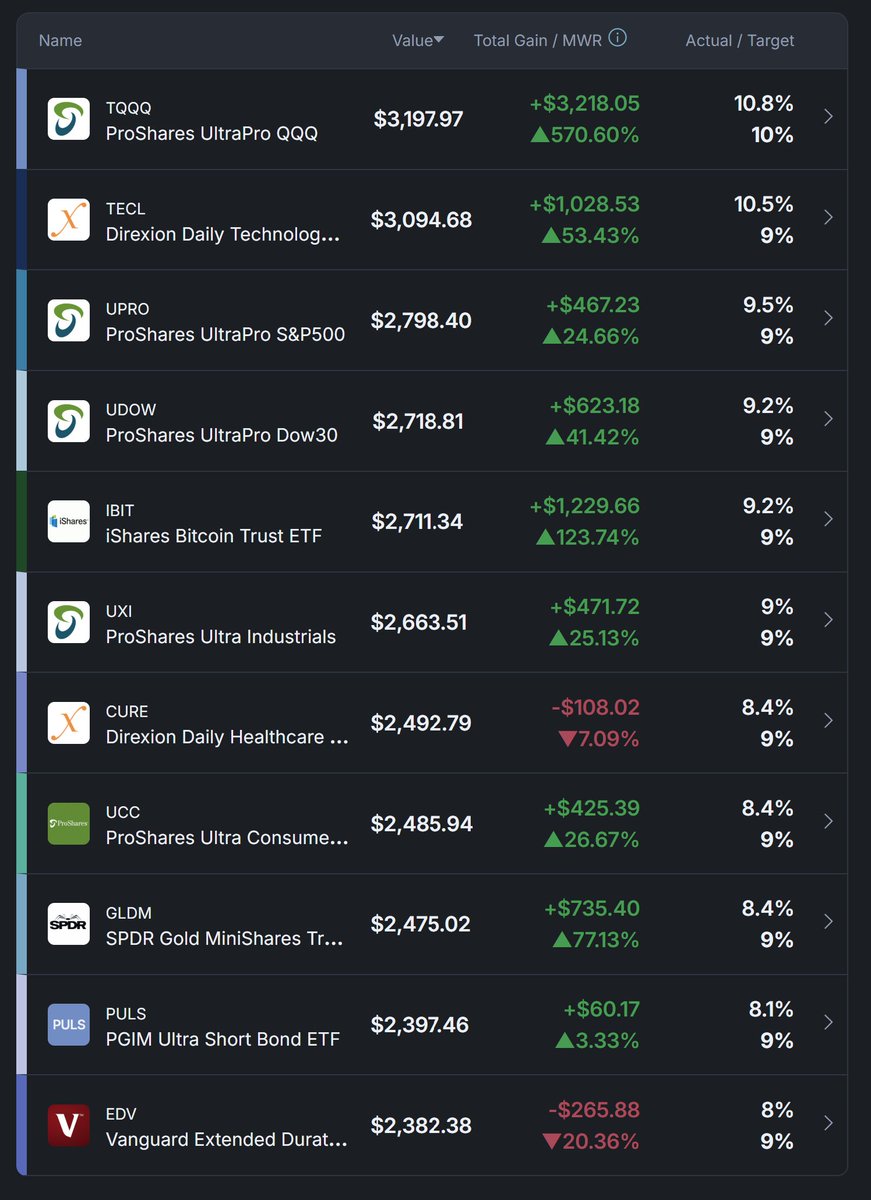
Task: Click the $2,492.79 value cell
Action: (x=421, y=723)
